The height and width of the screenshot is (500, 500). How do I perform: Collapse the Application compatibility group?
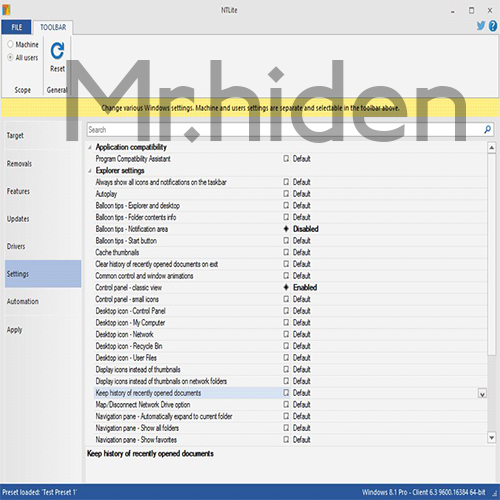click(90, 147)
